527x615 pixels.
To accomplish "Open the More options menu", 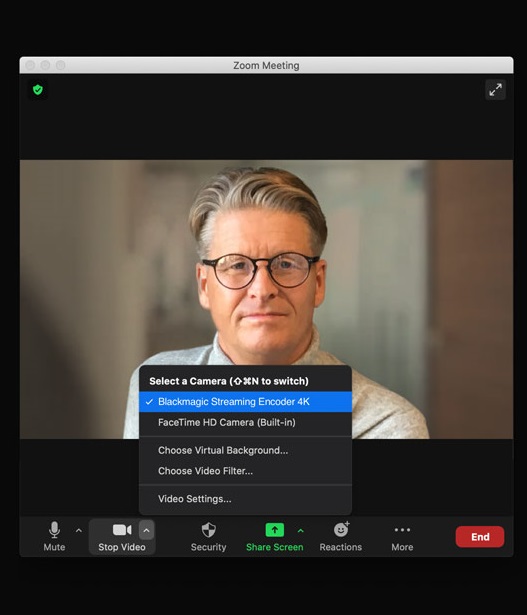I will pos(402,536).
